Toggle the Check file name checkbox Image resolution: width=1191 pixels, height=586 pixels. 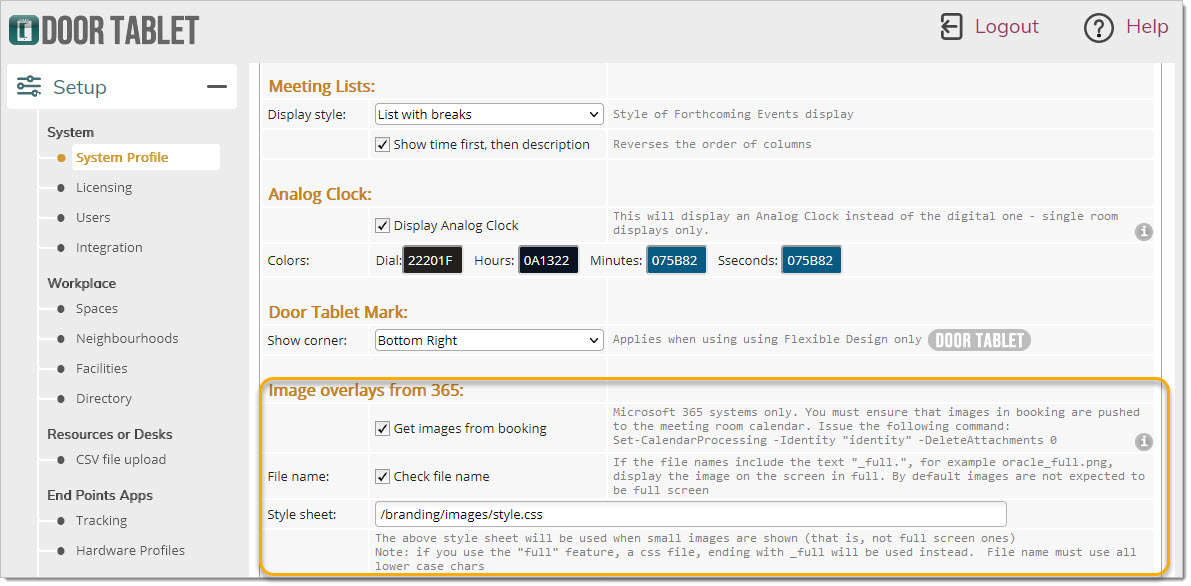pos(382,476)
